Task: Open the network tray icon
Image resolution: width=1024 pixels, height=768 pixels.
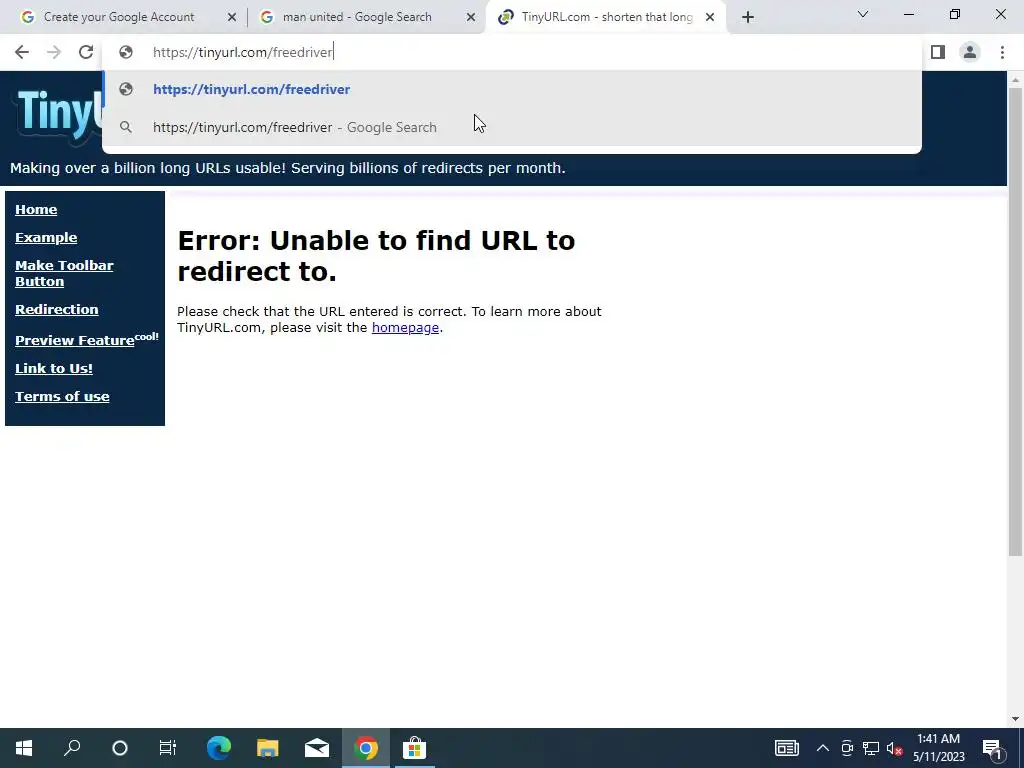Action: pos(871,748)
